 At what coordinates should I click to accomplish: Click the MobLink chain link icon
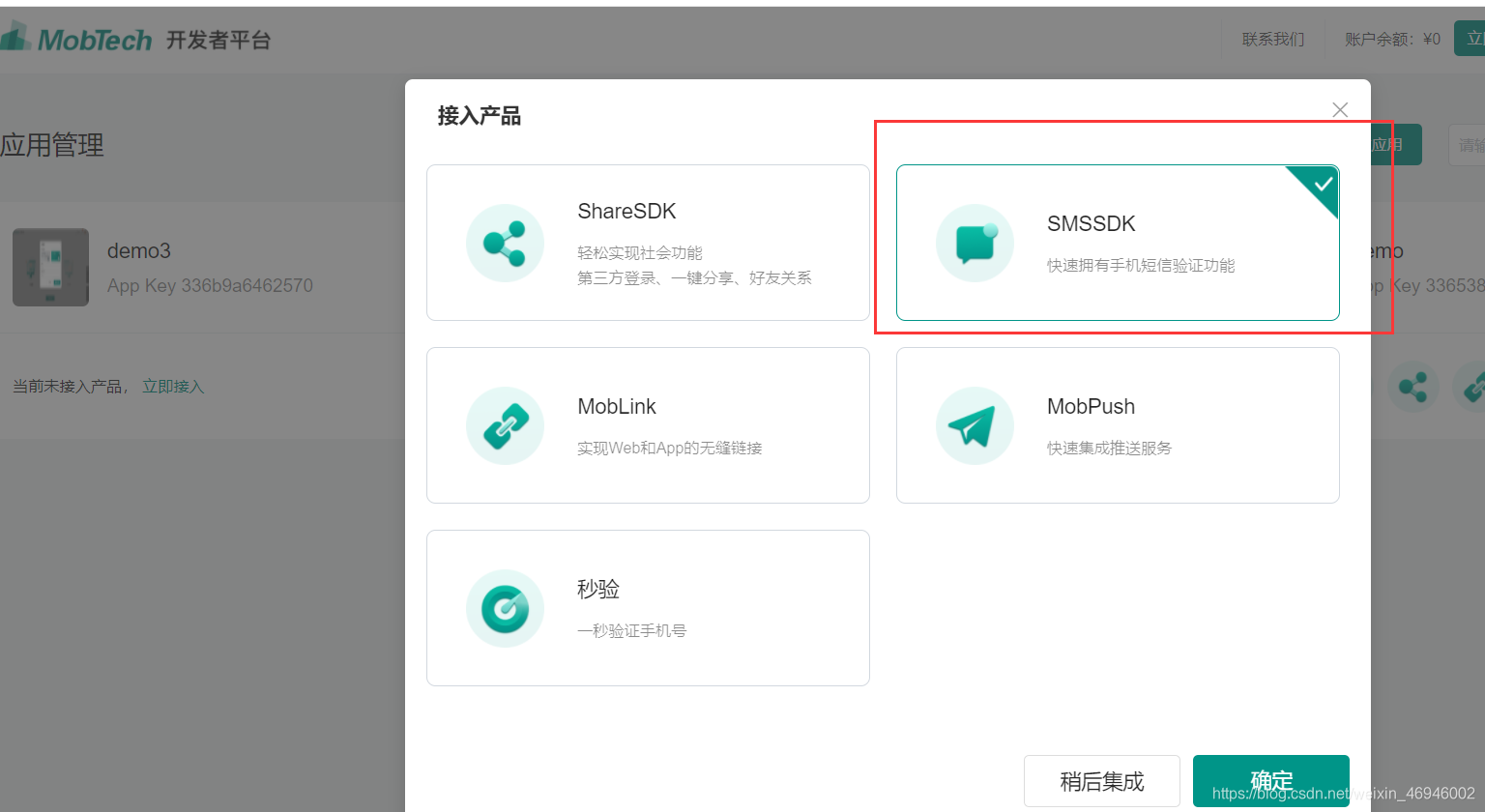pos(505,426)
